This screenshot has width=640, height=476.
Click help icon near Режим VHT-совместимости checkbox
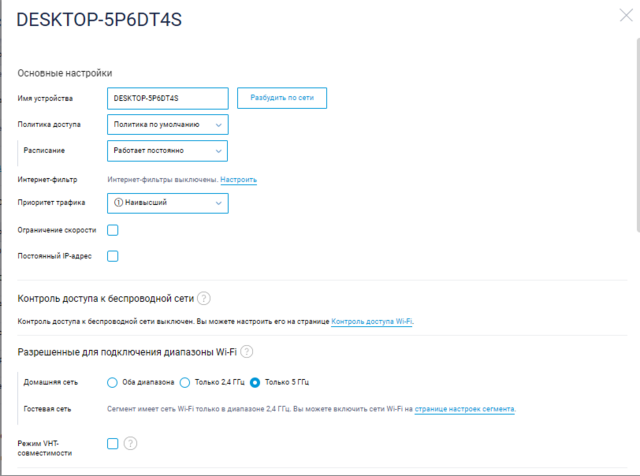click(x=130, y=444)
